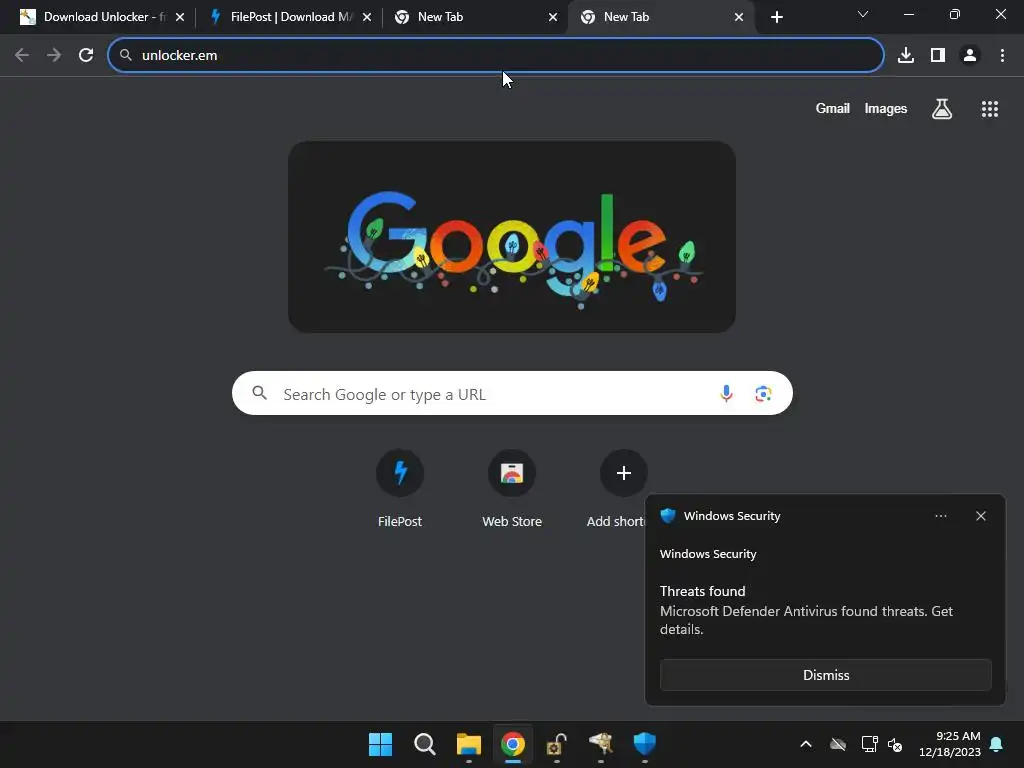The height and width of the screenshot is (768, 1024).
Task: Open Windows Security shield in taskbar
Action: [645, 744]
